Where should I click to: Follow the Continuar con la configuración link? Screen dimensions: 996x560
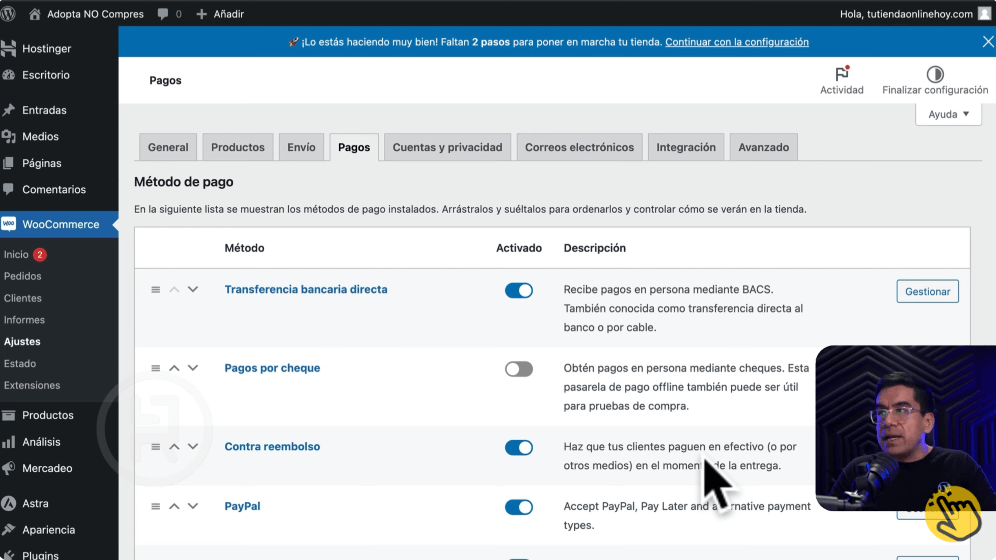pyautogui.click(x=737, y=42)
